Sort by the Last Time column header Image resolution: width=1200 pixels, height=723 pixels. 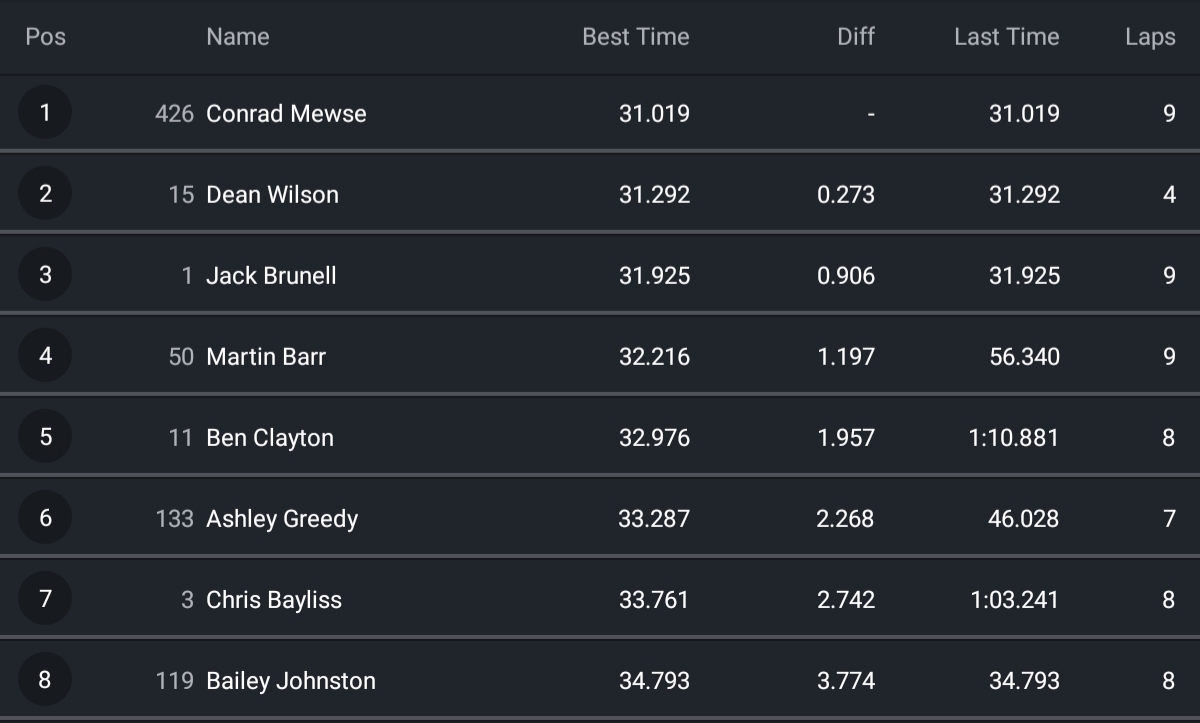(1007, 37)
